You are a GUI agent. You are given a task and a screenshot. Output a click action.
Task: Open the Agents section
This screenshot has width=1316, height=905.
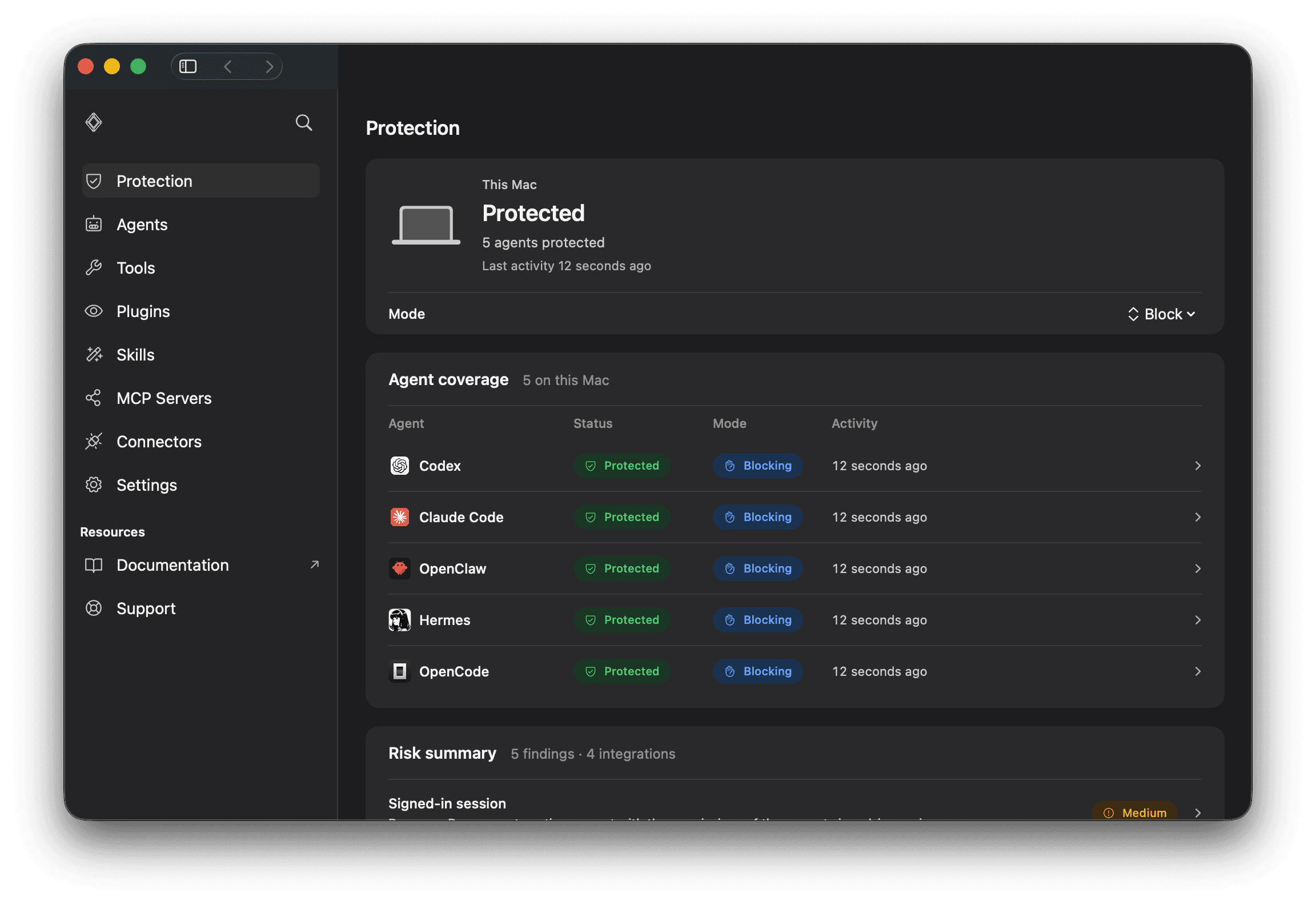tap(201, 225)
